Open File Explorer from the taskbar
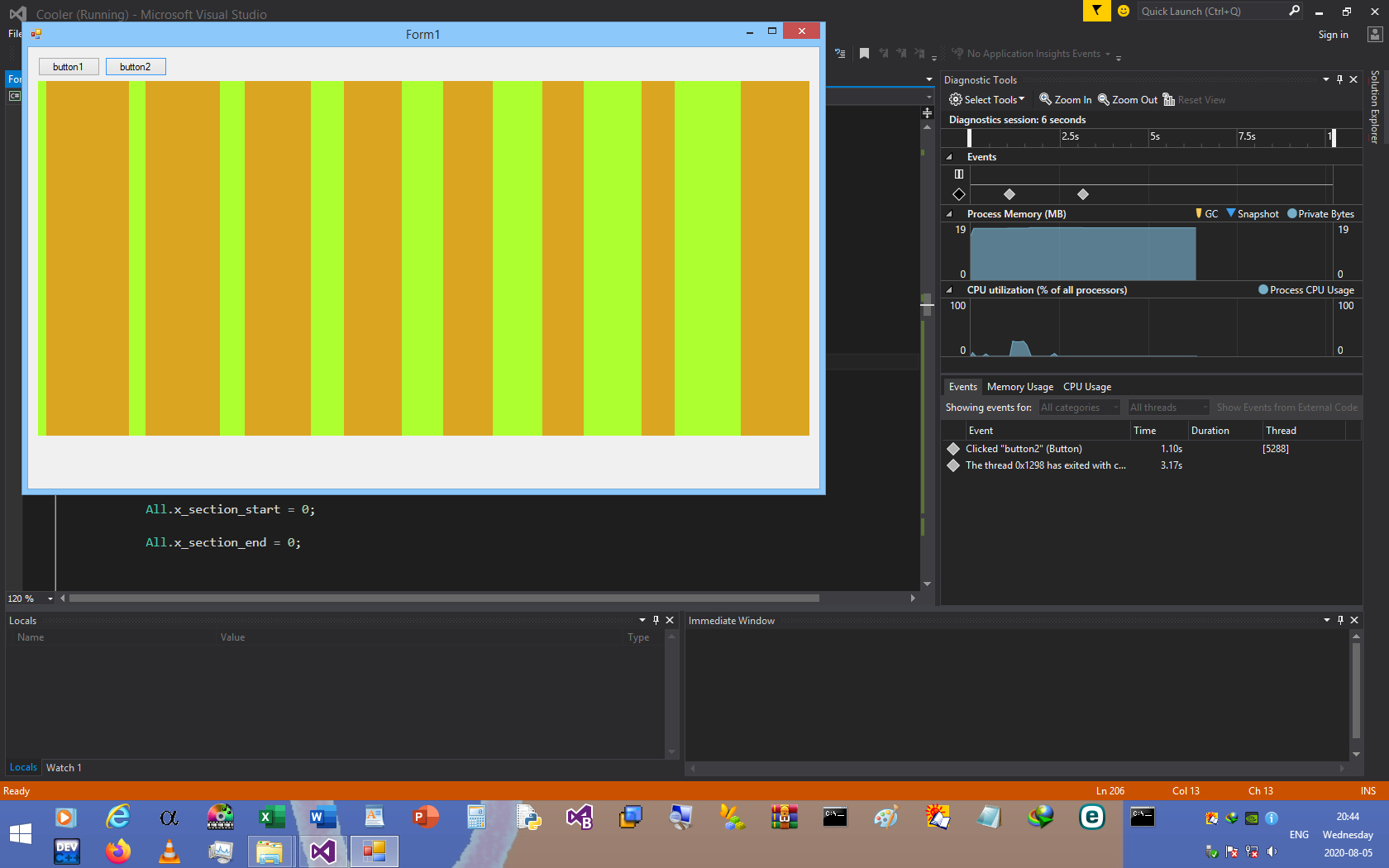The image size is (1389, 868). 270,851
